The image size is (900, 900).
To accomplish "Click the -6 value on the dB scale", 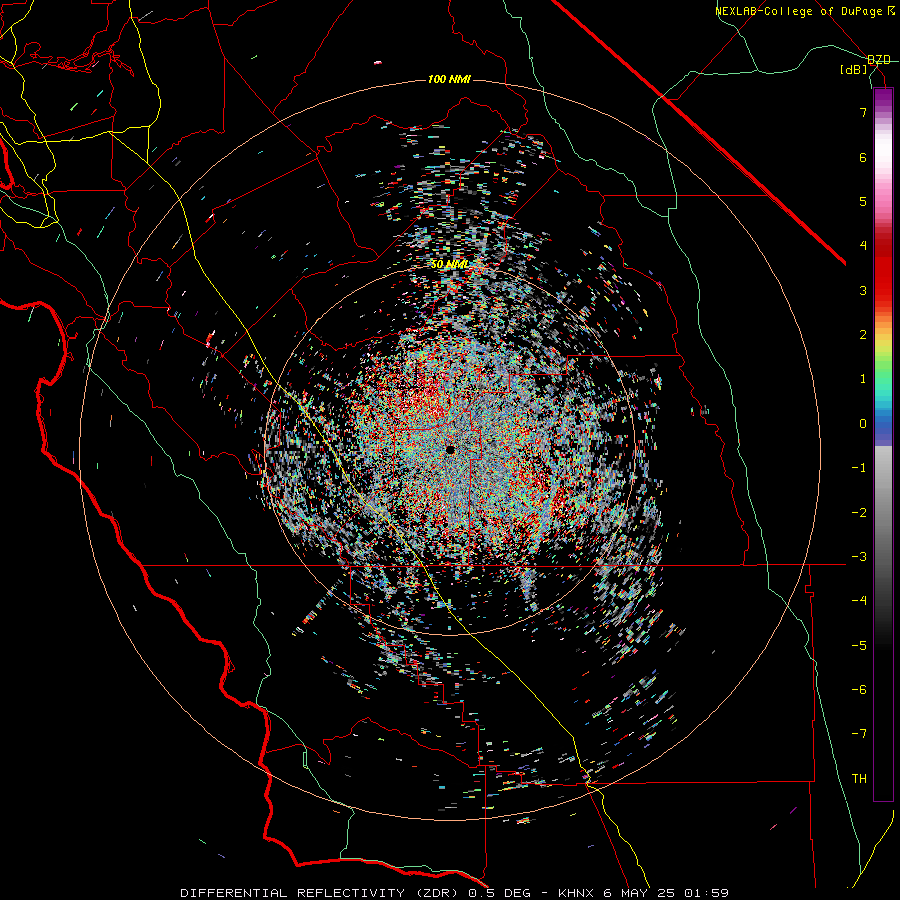I will (859, 690).
